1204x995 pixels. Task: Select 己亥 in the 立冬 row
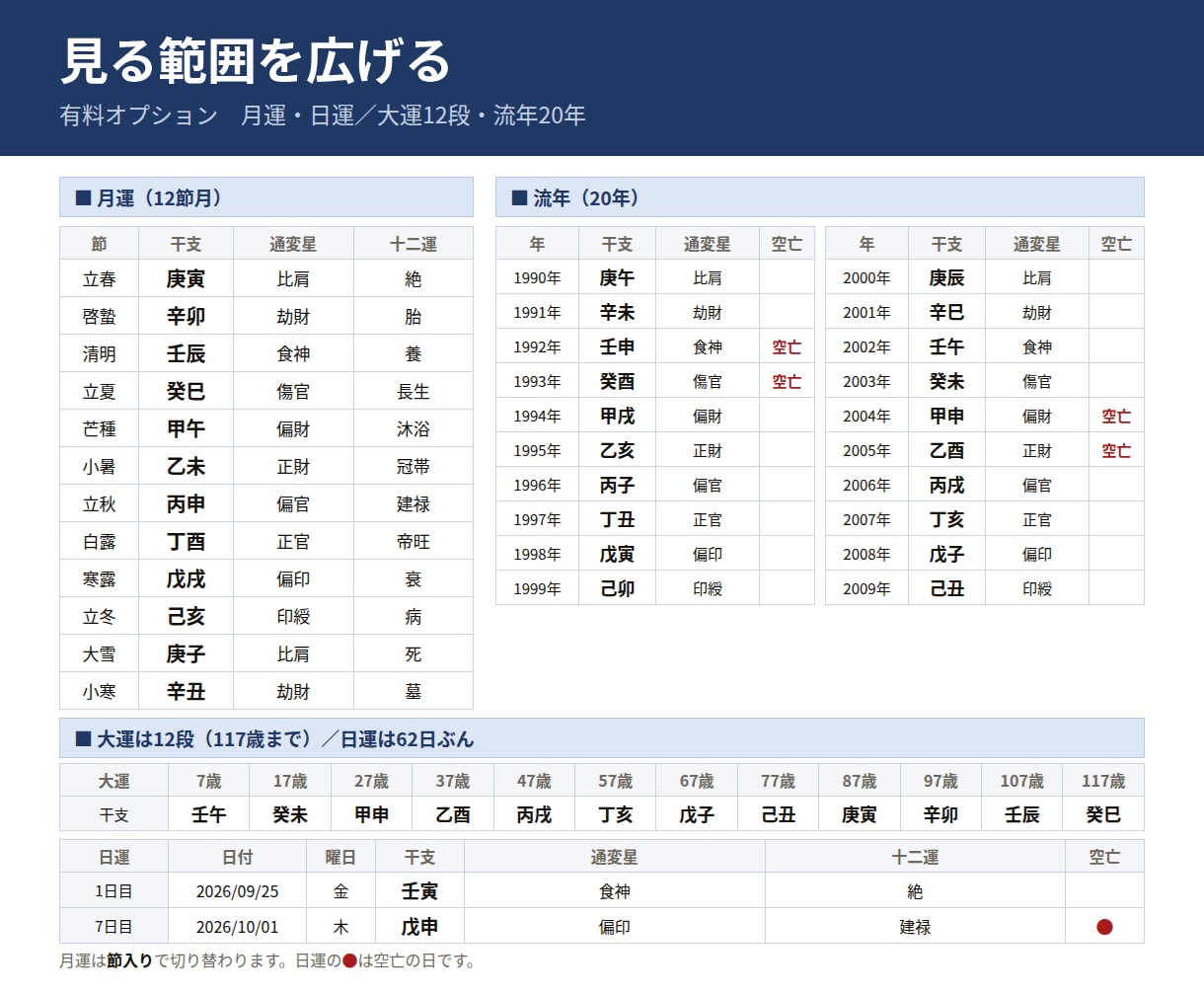coord(186,617)
